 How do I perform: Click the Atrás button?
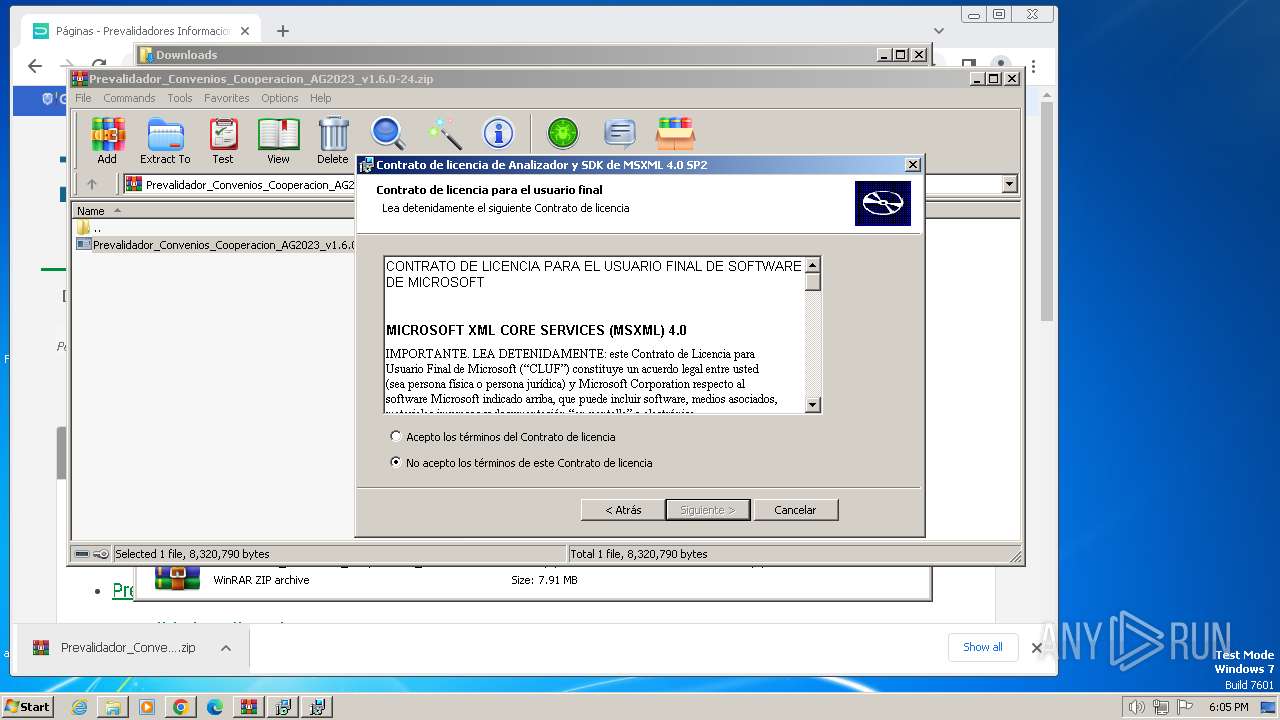(623, 510)
